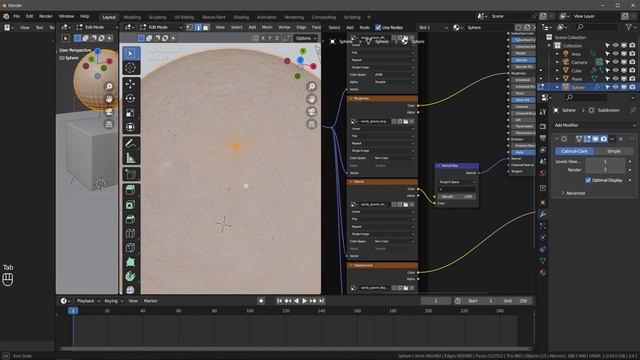Activate the Select Box tool in main viewport

131,53
